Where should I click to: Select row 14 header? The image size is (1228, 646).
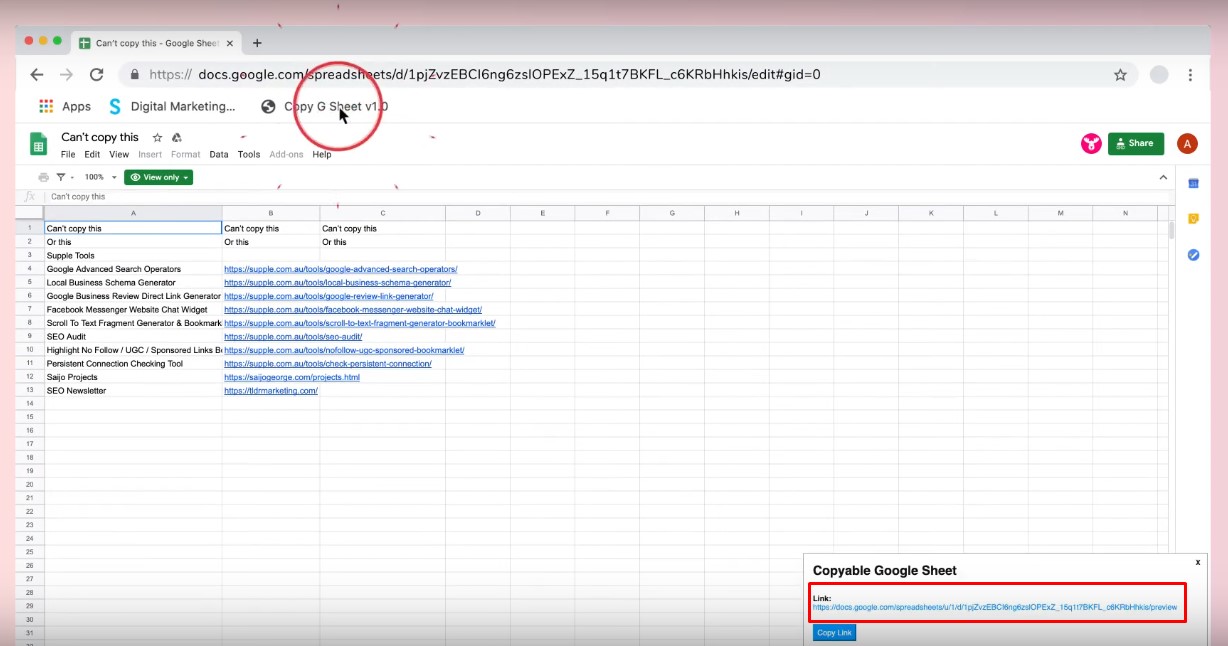pos(30,404)
